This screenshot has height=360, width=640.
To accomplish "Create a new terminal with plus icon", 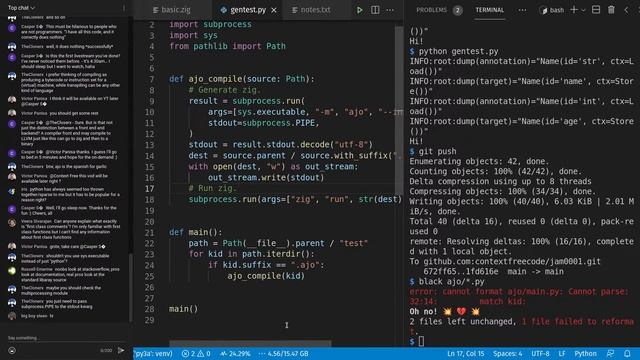I will pyautogui.click(x=573, y=10).
